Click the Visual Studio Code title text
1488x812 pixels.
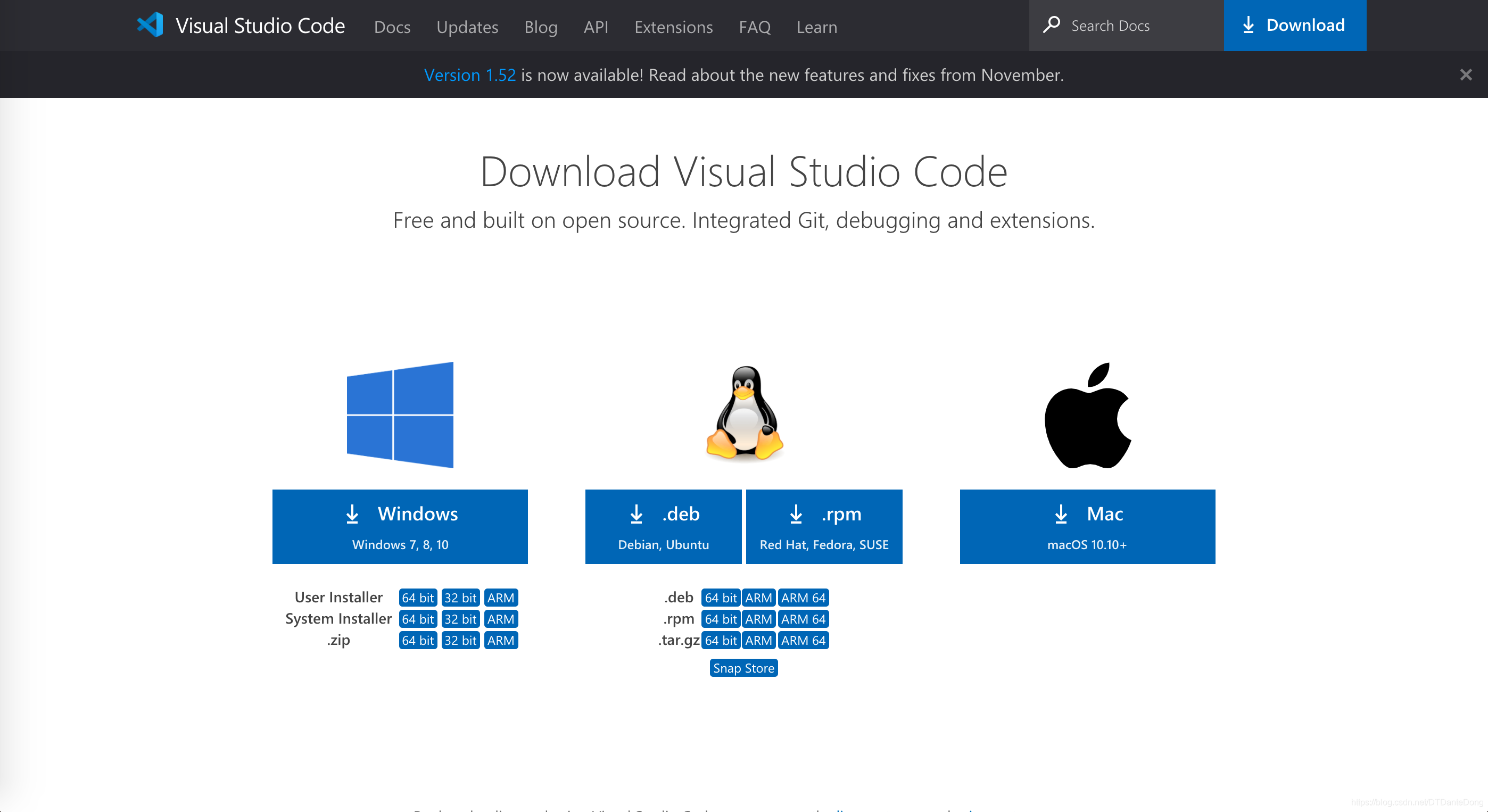click(261, 26)
